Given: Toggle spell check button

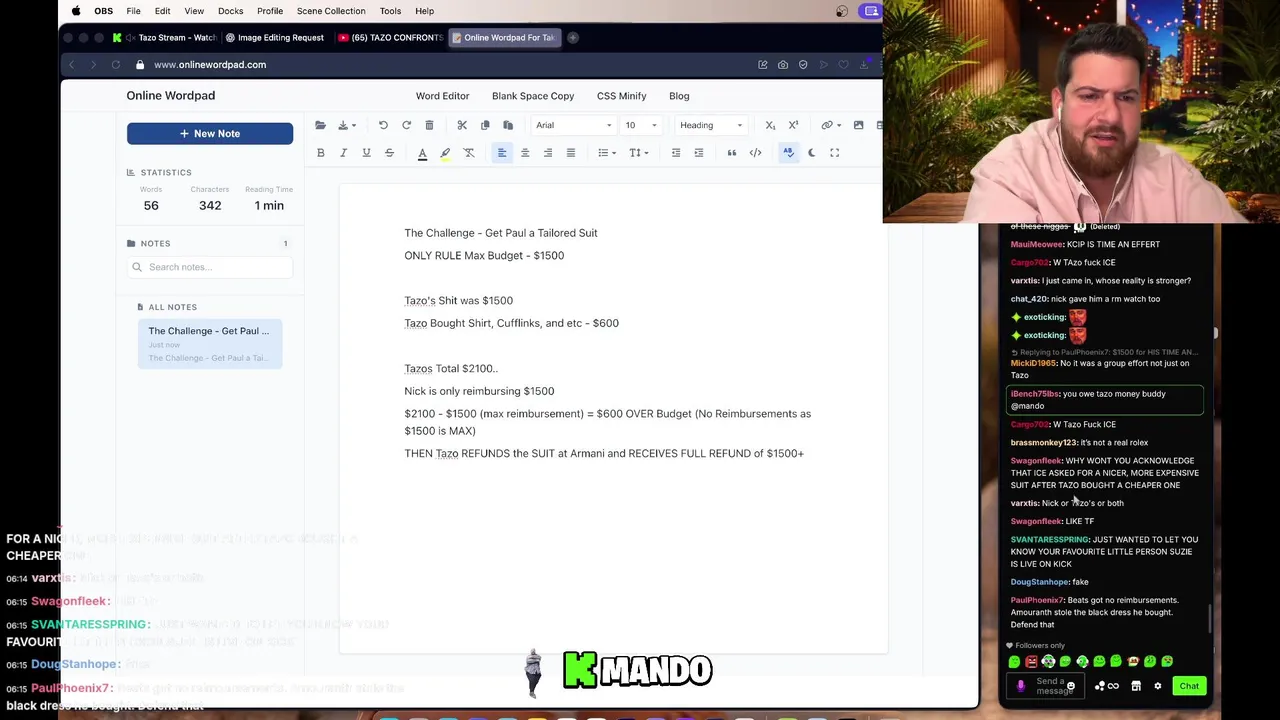Looking at the screenshot, I should (x=788, y=153).
